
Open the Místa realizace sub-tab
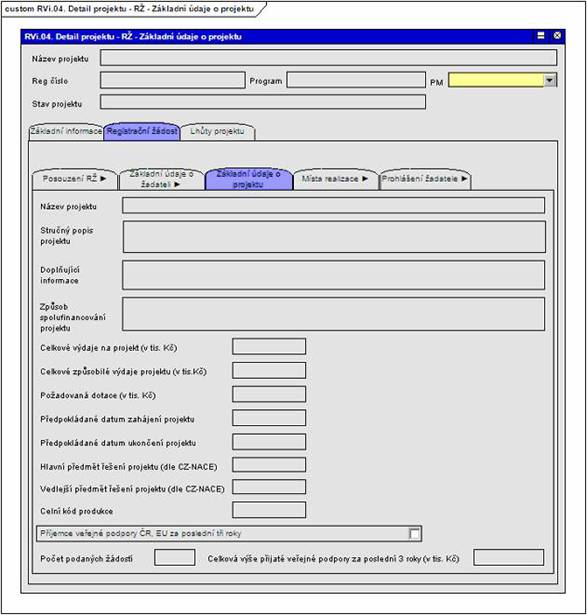pos(335,179)
